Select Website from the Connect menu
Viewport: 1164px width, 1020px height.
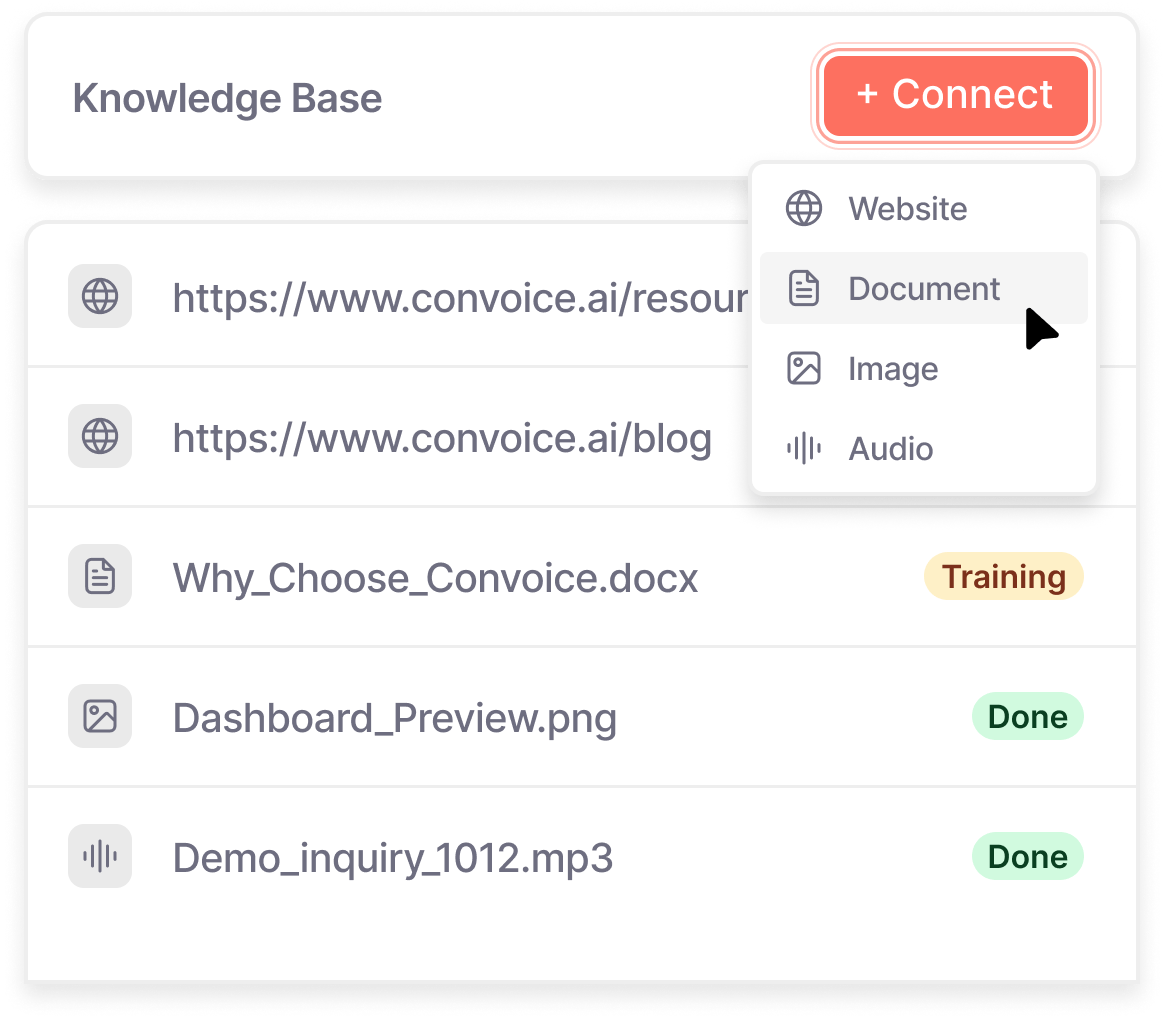tap(907, 209)
